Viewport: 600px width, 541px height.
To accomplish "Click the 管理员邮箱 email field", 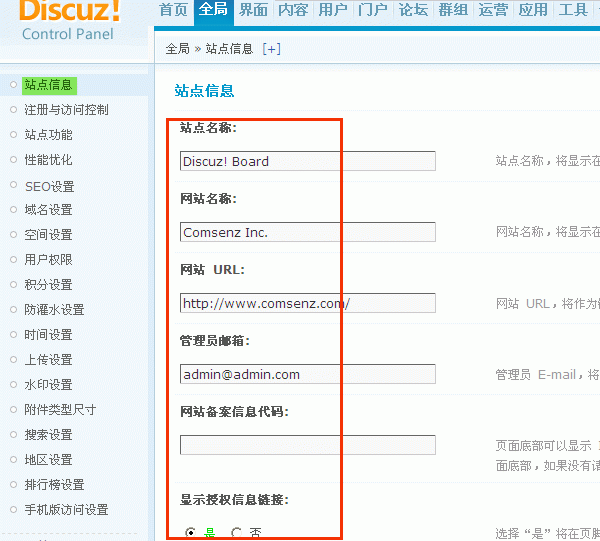I will (307, 374).
